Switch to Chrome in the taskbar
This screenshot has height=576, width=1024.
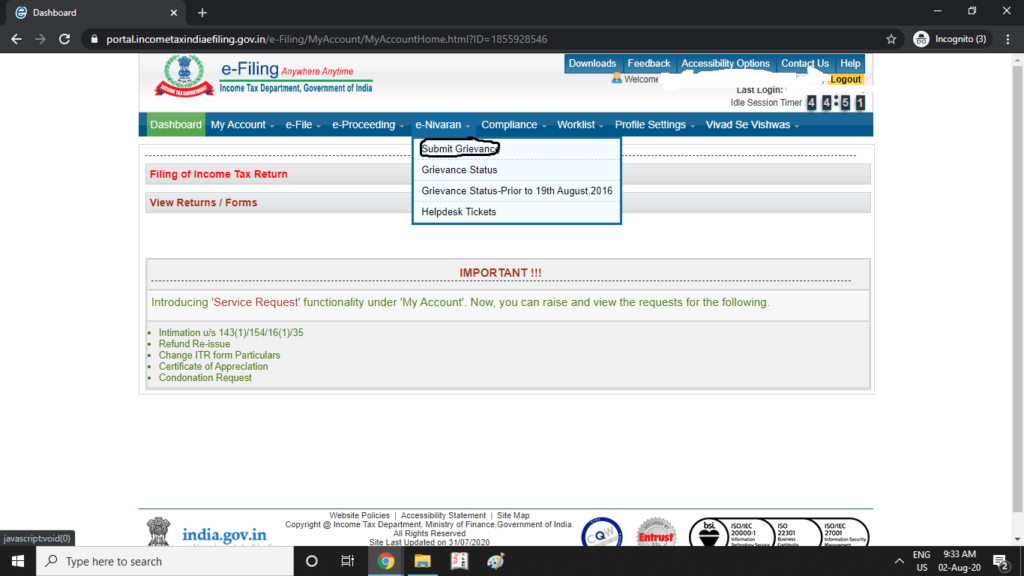(x=385, y=561)
